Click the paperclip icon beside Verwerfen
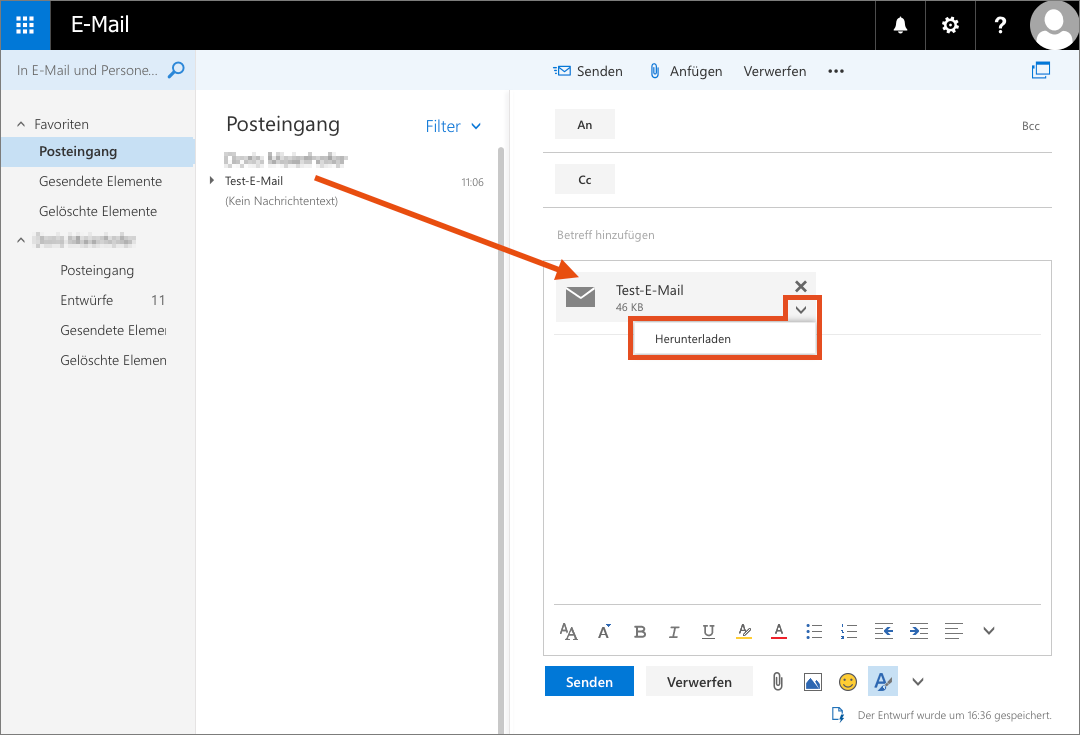This screenshot has height=735, width=1080. point(777,682)
